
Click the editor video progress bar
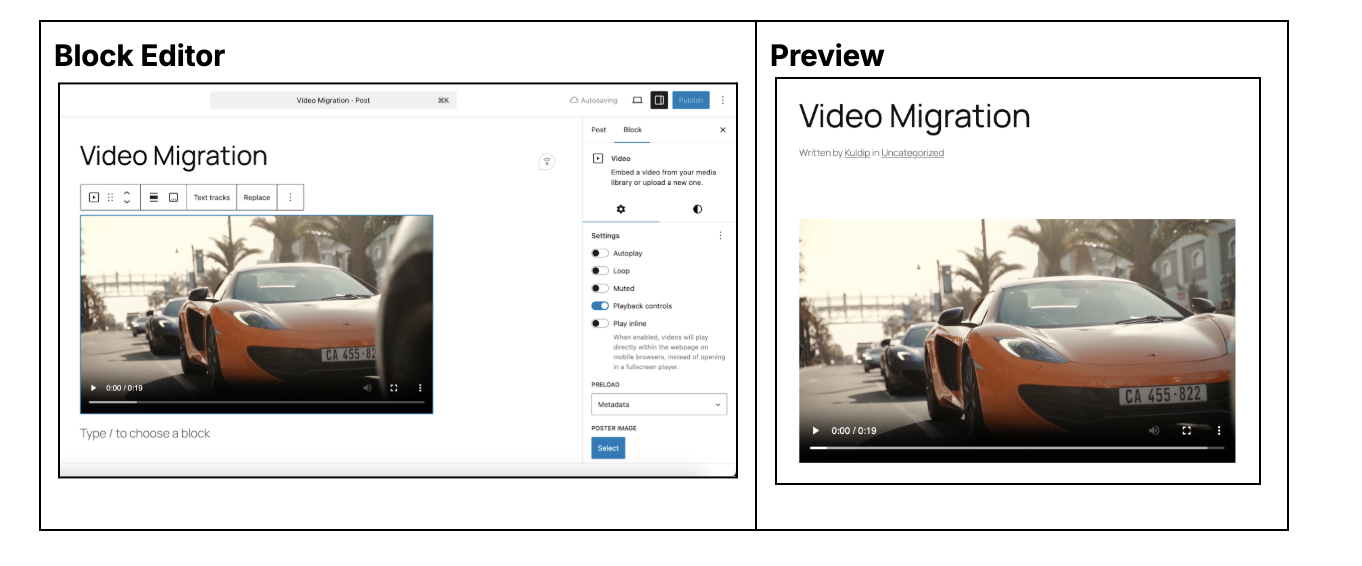click(x=256, y=402)
